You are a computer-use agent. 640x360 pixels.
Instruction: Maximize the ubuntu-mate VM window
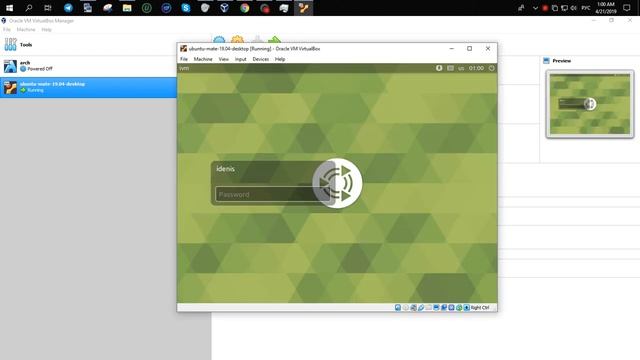(x=469, y=48)
